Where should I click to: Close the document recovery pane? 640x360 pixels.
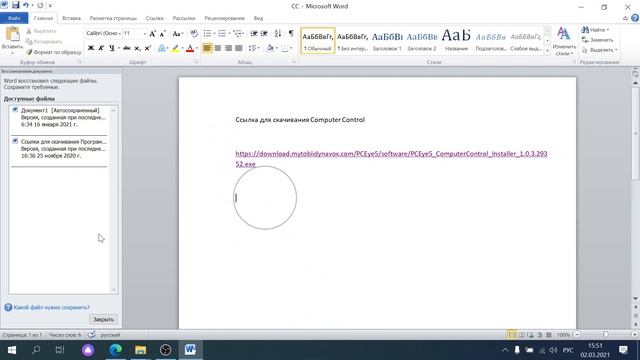point(103,319)
